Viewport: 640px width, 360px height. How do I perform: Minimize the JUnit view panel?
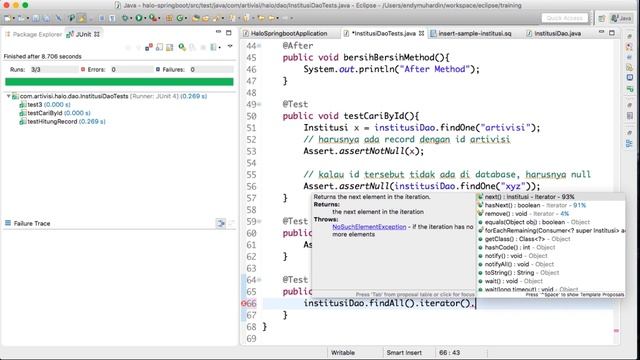pyautogui.click(x=218, y=32)
